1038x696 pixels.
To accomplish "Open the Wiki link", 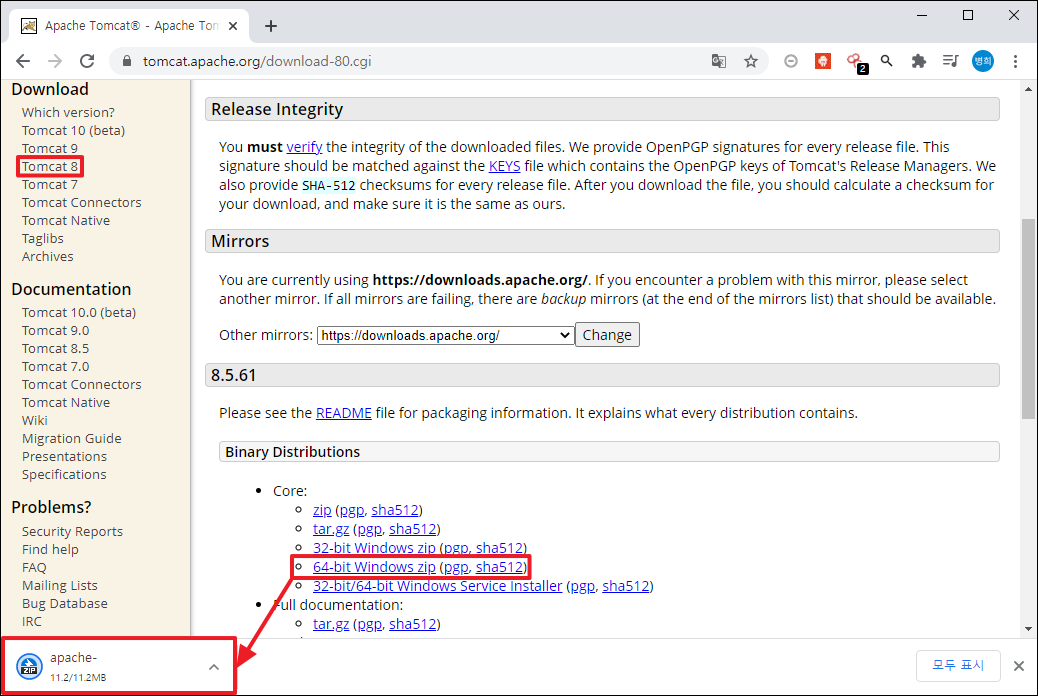I will tap(34, 420).
